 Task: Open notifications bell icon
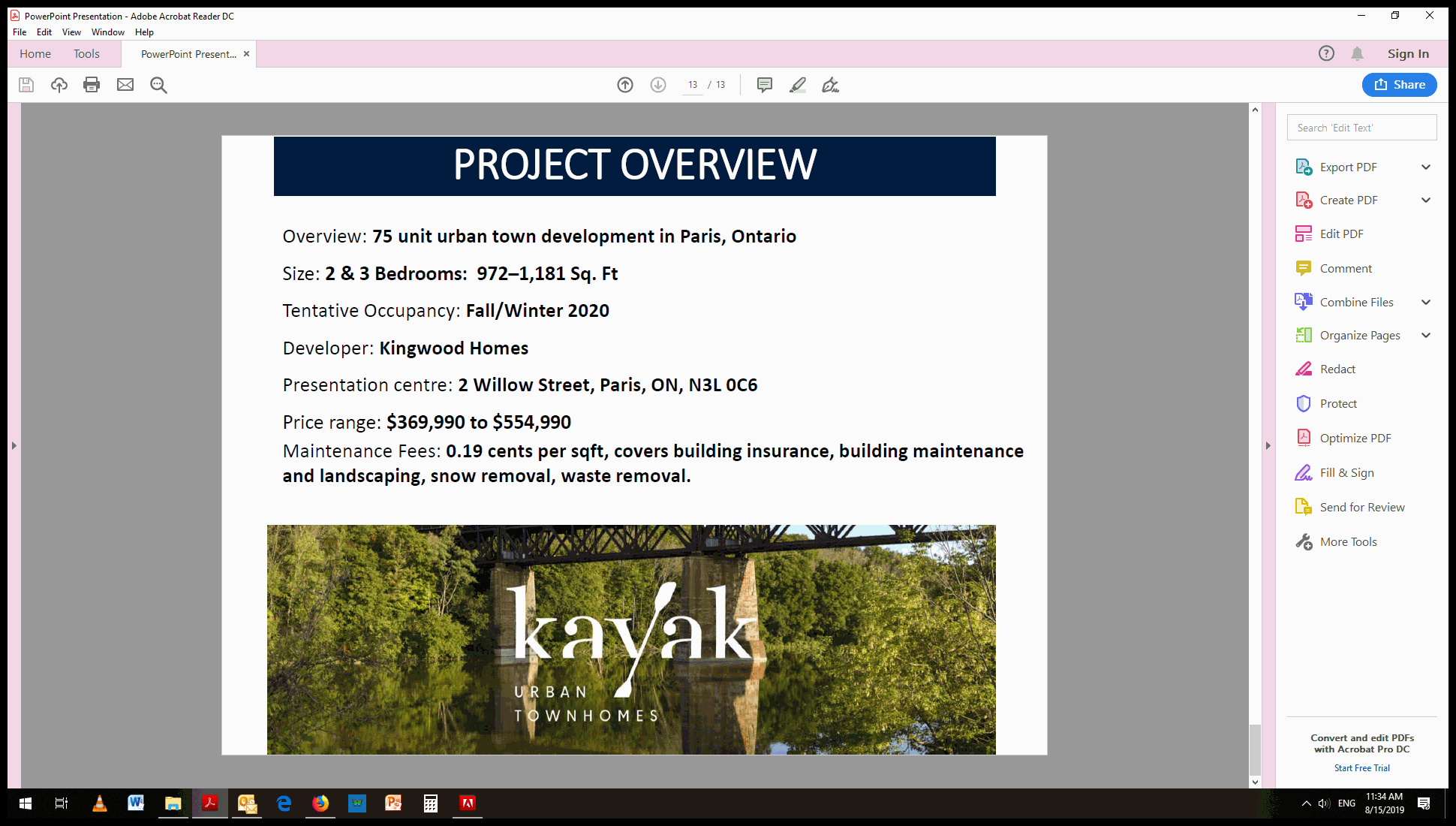(x=1357, y=53)
